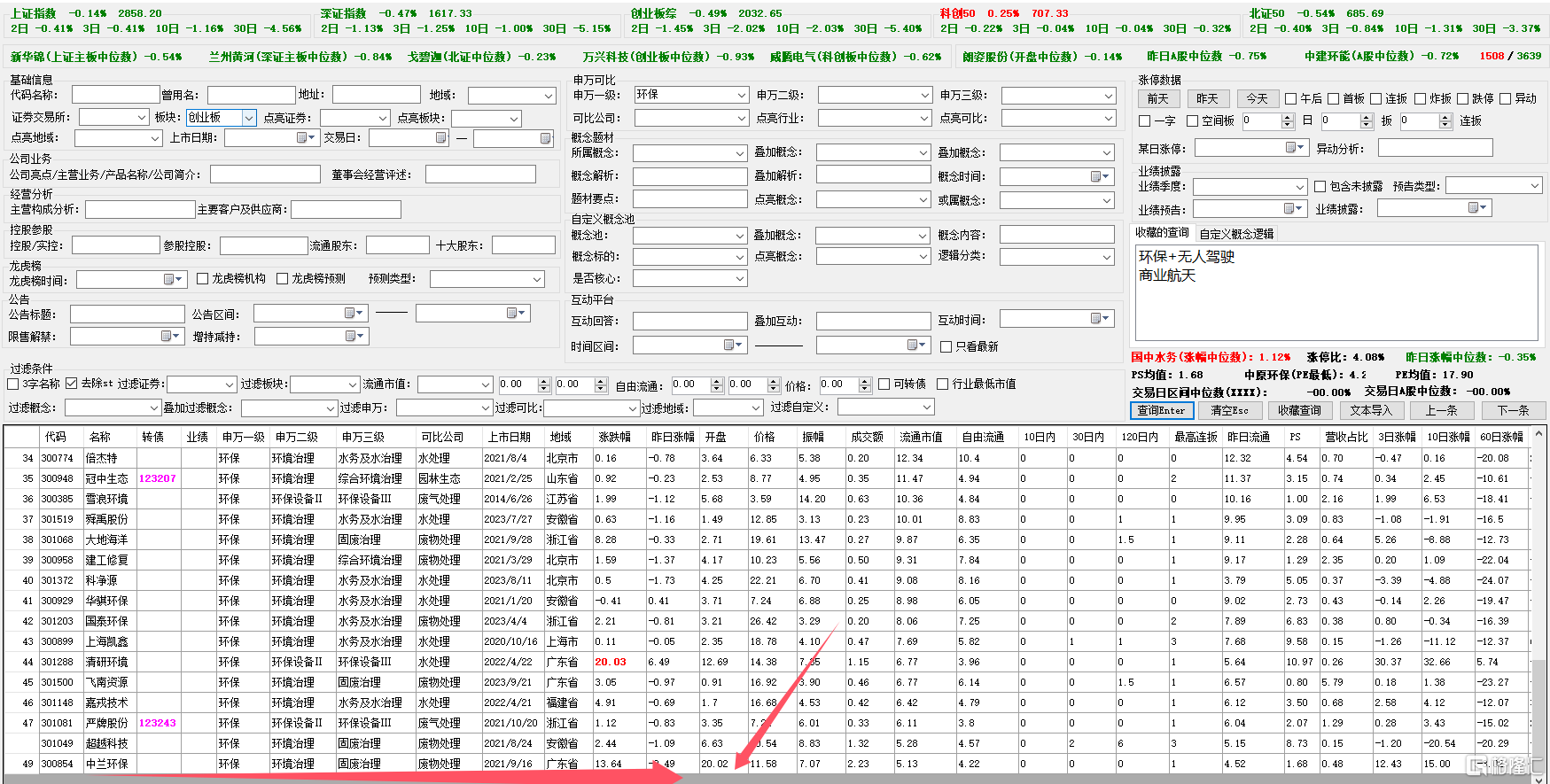The width and height of the screenshot is (1550, 784).
Task: Expand the 过滤概念 dropdown
Action: [x=153, y=408]
